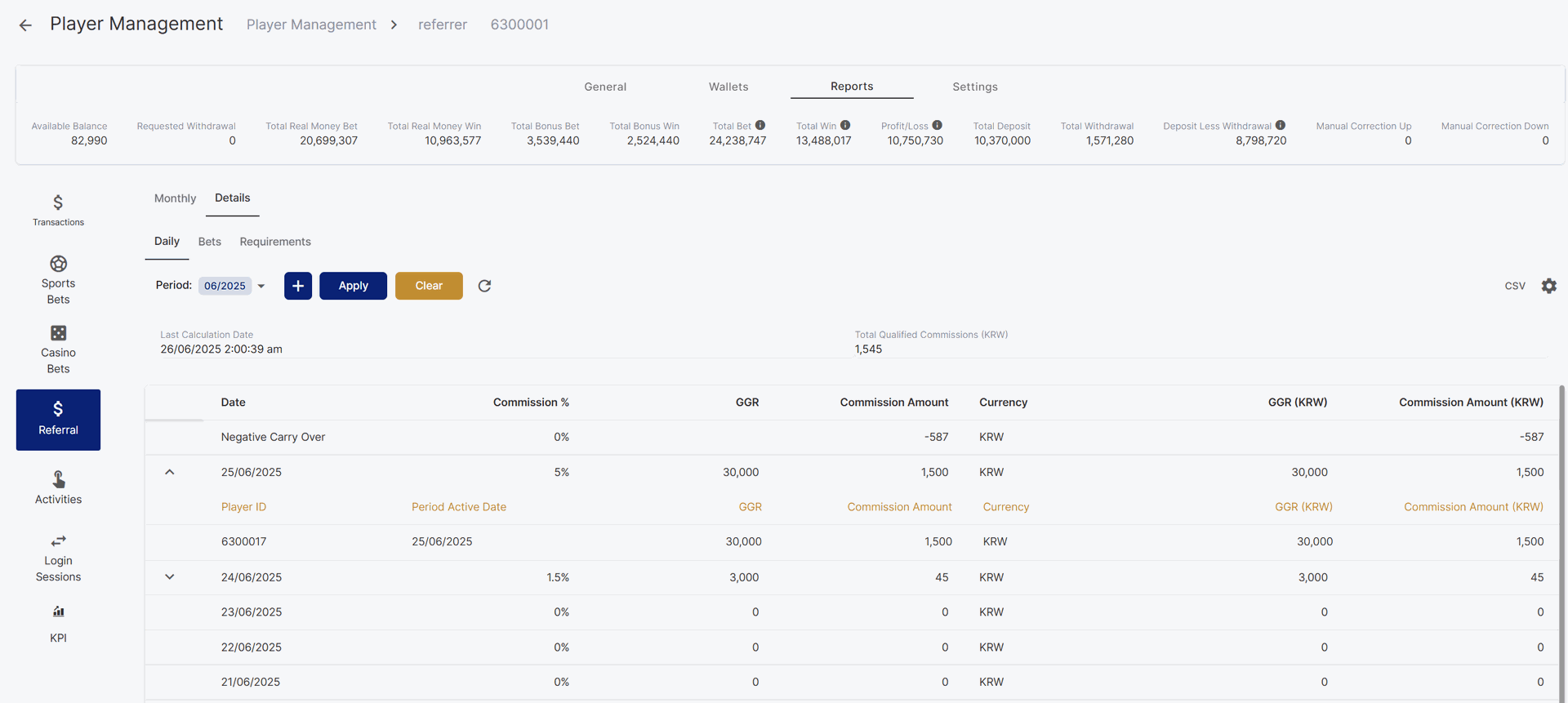Image resolution: width=1568 pixels, height=703 pixels.
Task: Show info for Deposit Less Withdrawal
Action: point(1281,125)
